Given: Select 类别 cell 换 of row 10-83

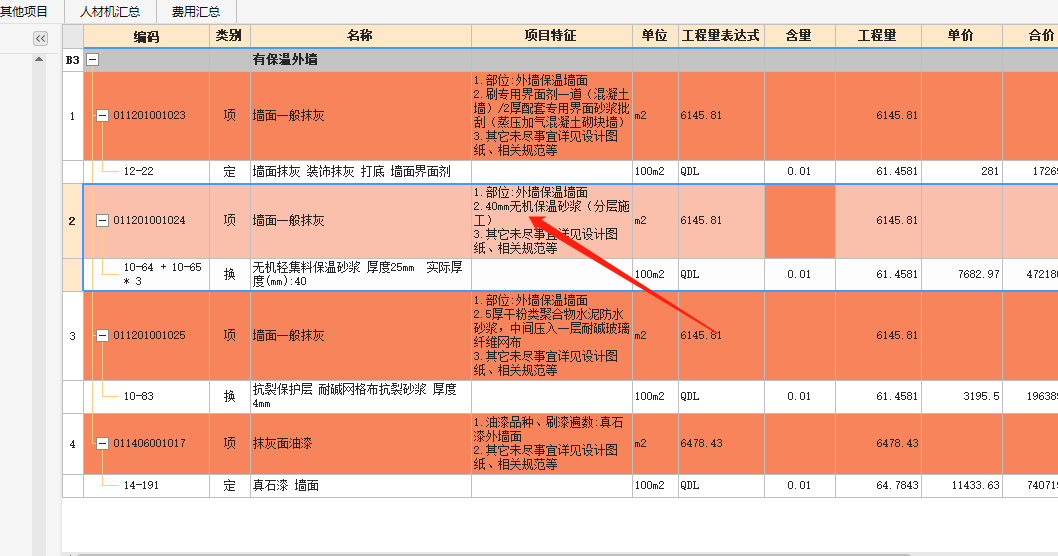Looking at the screenshot, I should [x=229, y=396].
